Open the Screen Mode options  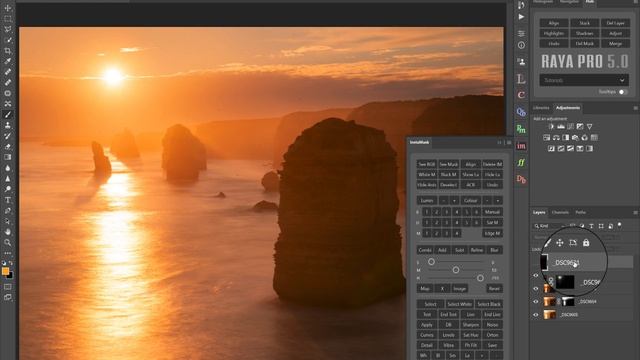pos(8,298)
